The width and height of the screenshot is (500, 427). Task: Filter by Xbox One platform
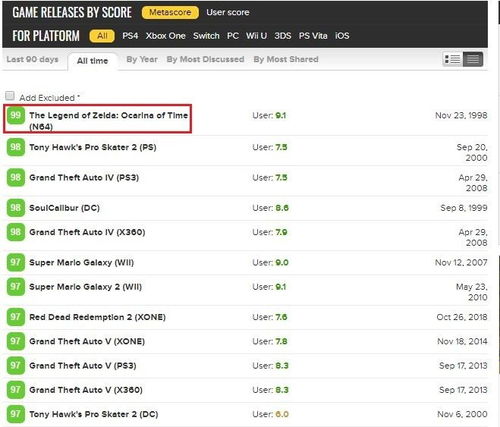(x=165, y=36)
